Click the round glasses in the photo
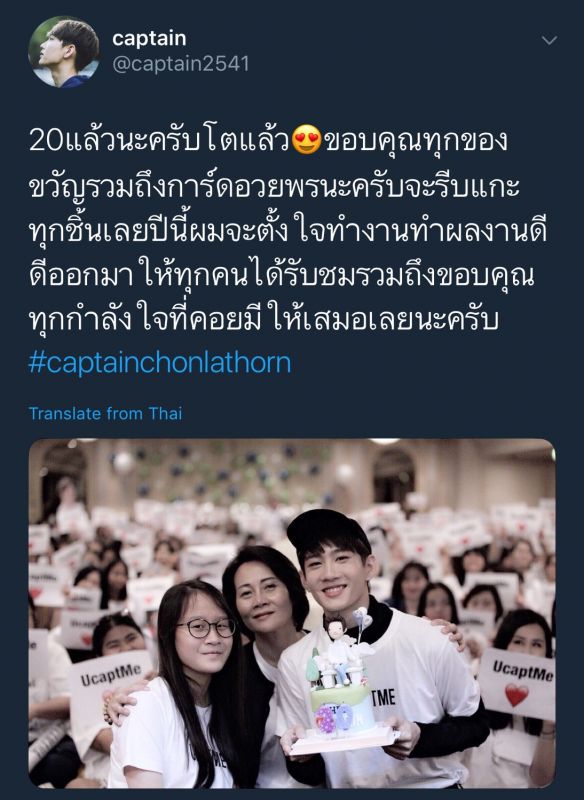 pos(207,628)
